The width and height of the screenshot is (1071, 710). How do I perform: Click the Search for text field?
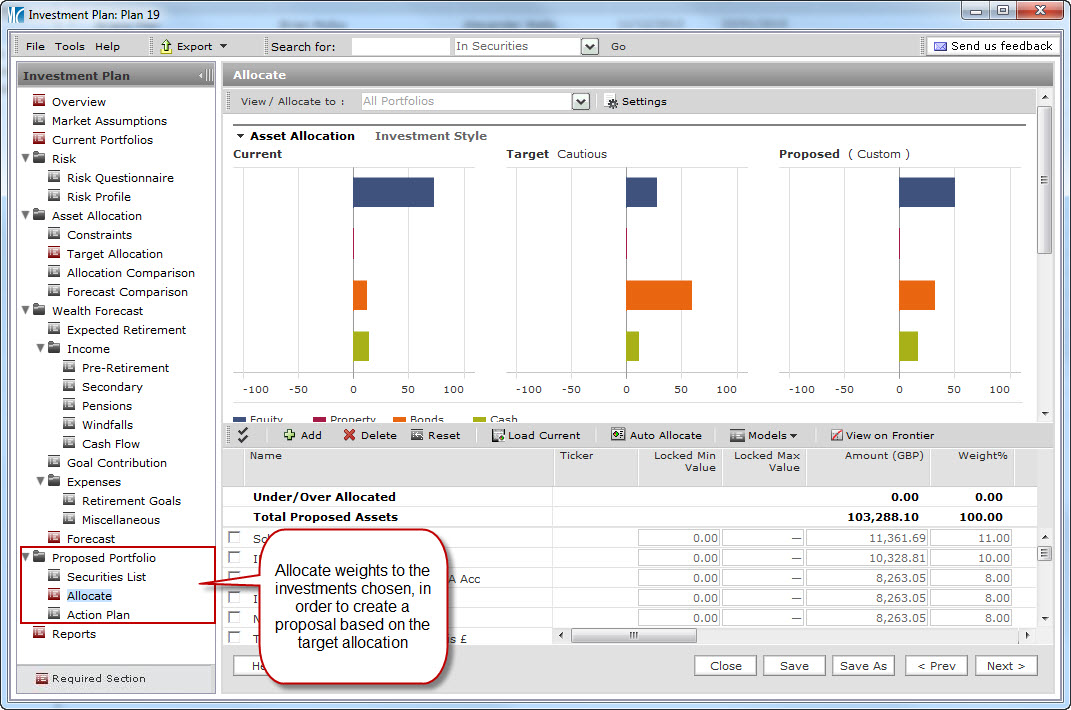[400, 46]
